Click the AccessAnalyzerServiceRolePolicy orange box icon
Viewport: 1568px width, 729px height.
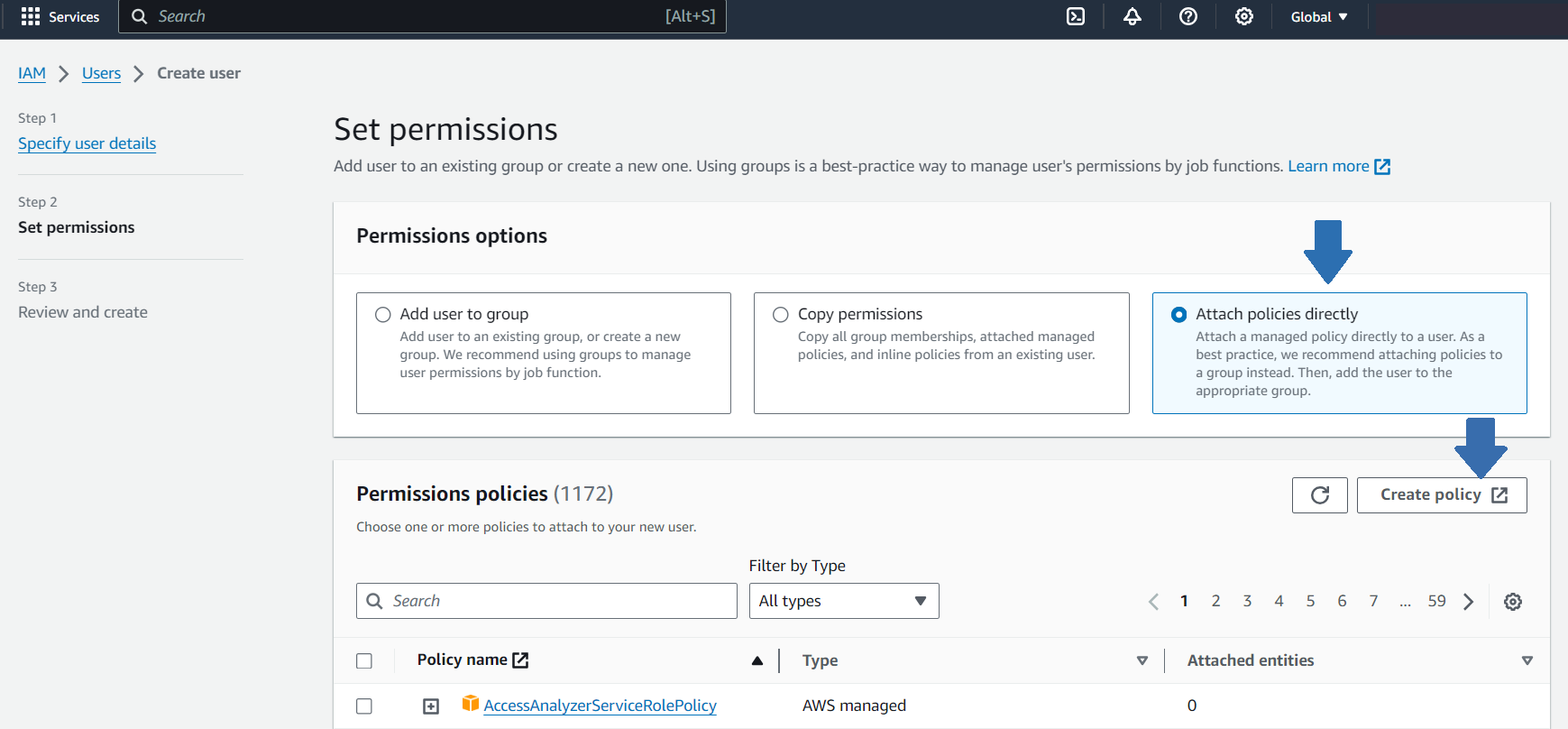(470, 704)
